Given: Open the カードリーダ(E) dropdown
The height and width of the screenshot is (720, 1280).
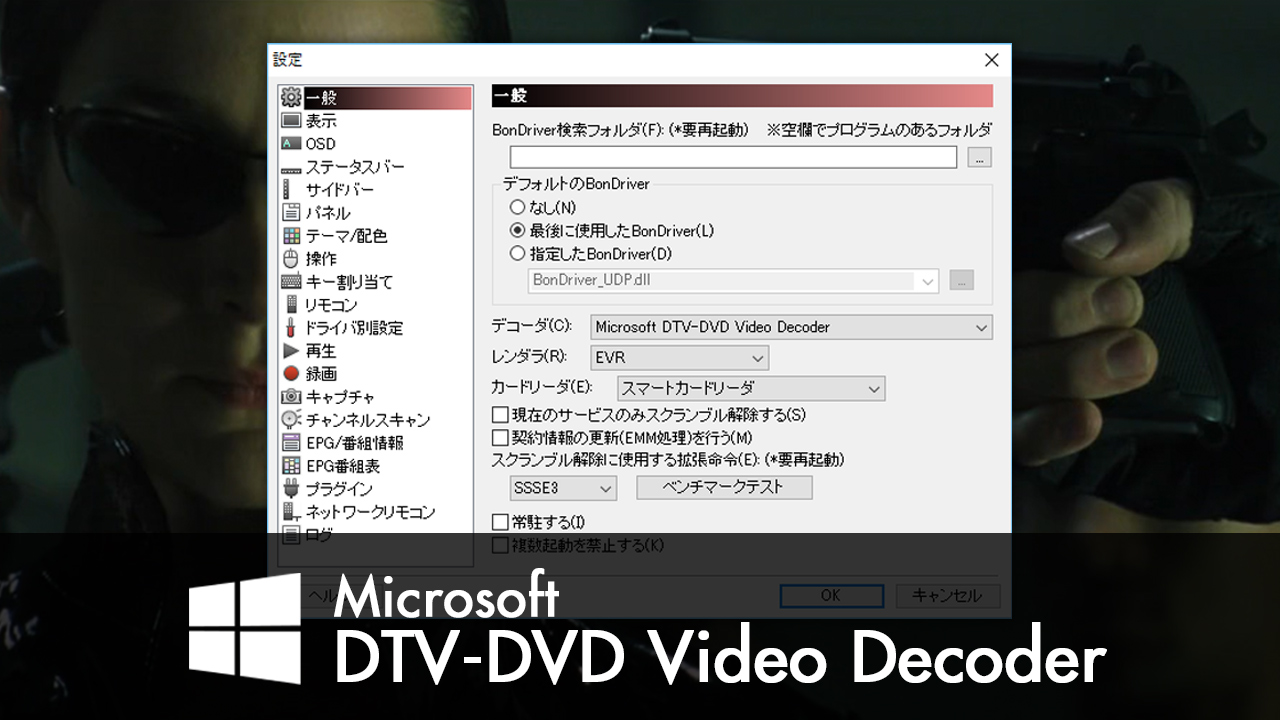Looking at the screenshot, I should point(751,388).
